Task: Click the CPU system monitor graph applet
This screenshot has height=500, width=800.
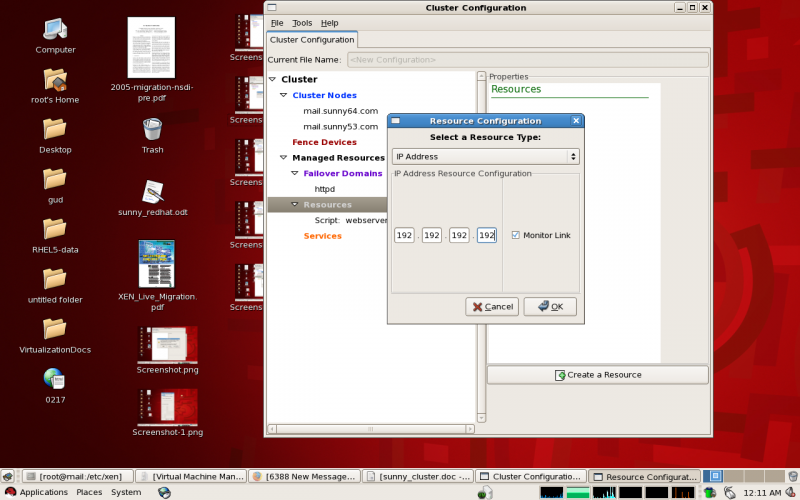Action: 552,492
